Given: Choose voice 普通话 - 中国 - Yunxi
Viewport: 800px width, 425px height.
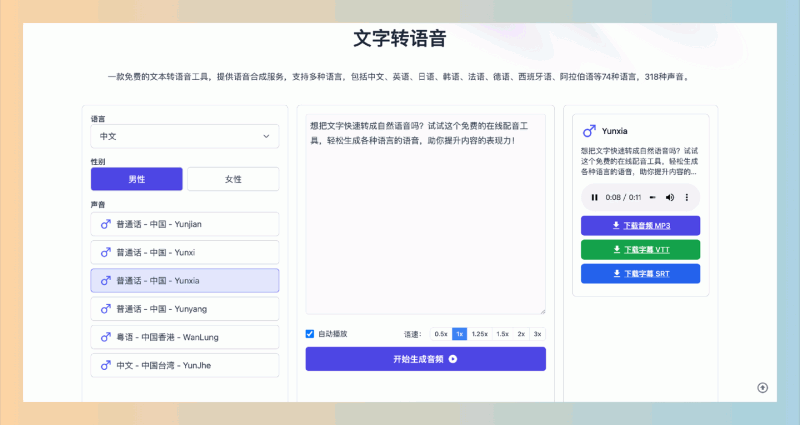Looking at the screenshot, I should click(185, 252).
